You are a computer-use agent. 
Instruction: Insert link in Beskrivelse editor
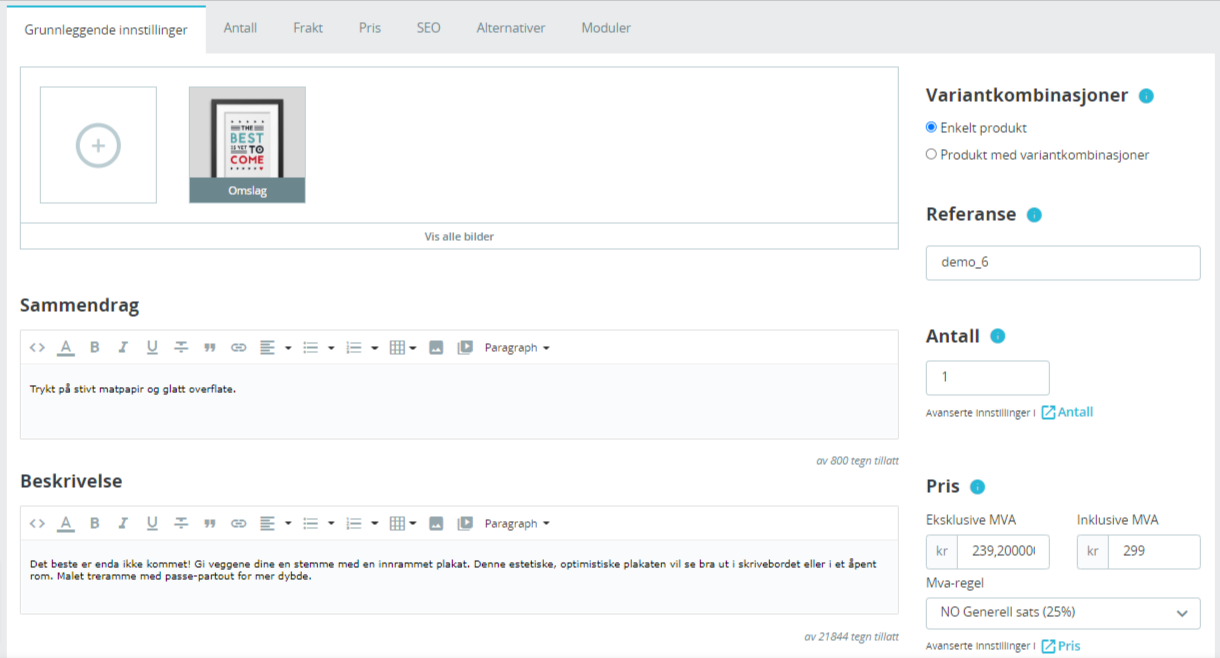[238, 524]
